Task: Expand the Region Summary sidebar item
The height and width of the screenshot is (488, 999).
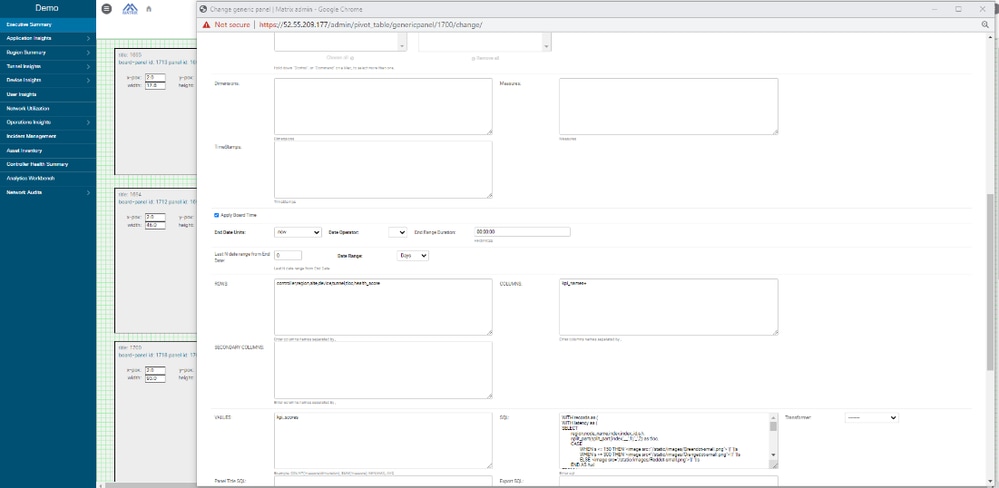Action: point(88,53)
